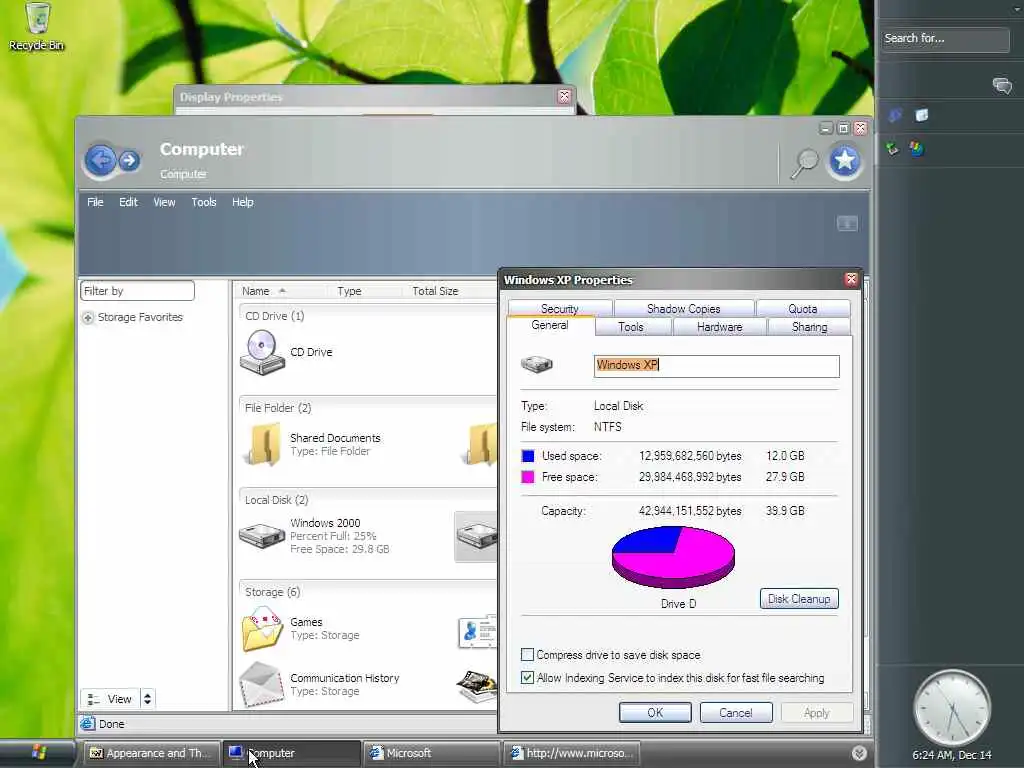The height and width of the screenshot is (768, 1024).
Task: Open search with the magnifying glass icon
Action: 804,163
